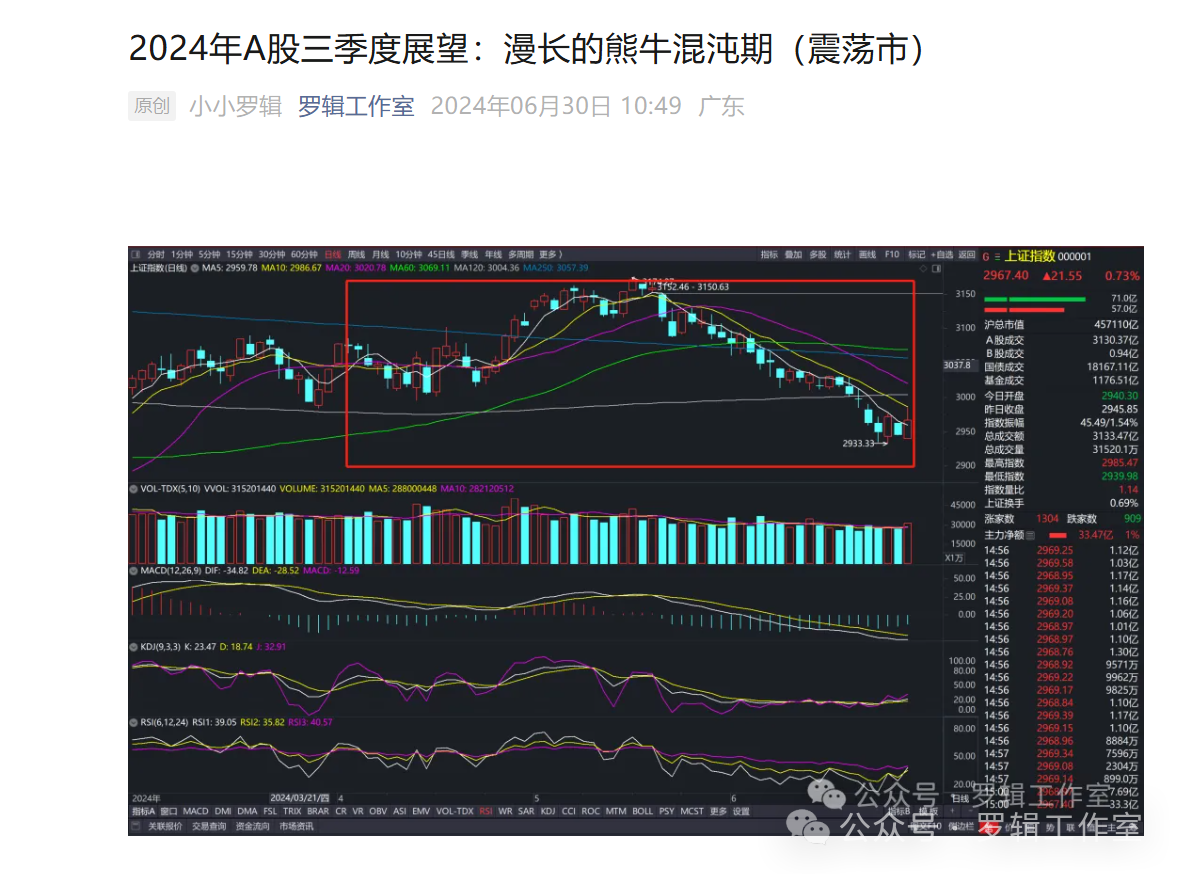This screenshot has width=1180, height=874.
Task: Open the 多股 multi-stock view
Action: point(818,255)
